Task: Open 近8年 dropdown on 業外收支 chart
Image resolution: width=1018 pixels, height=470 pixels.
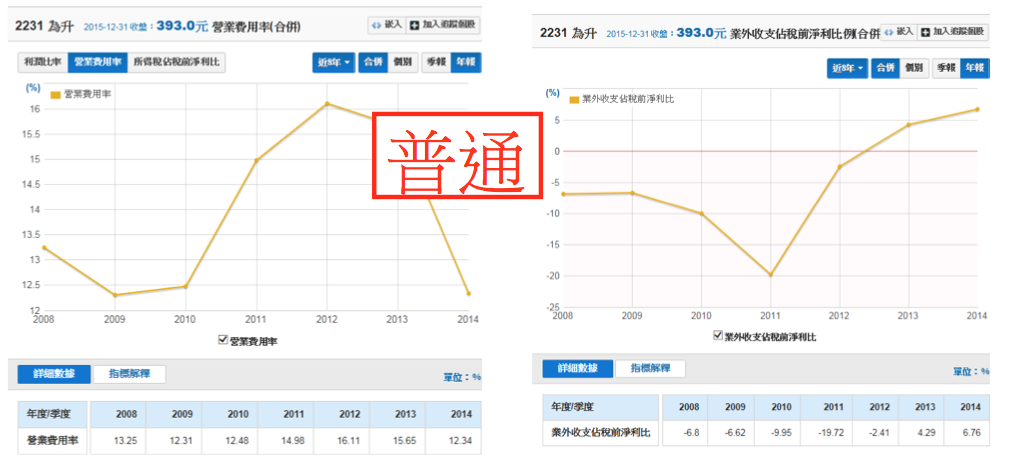Action: [x=846, y=68]
